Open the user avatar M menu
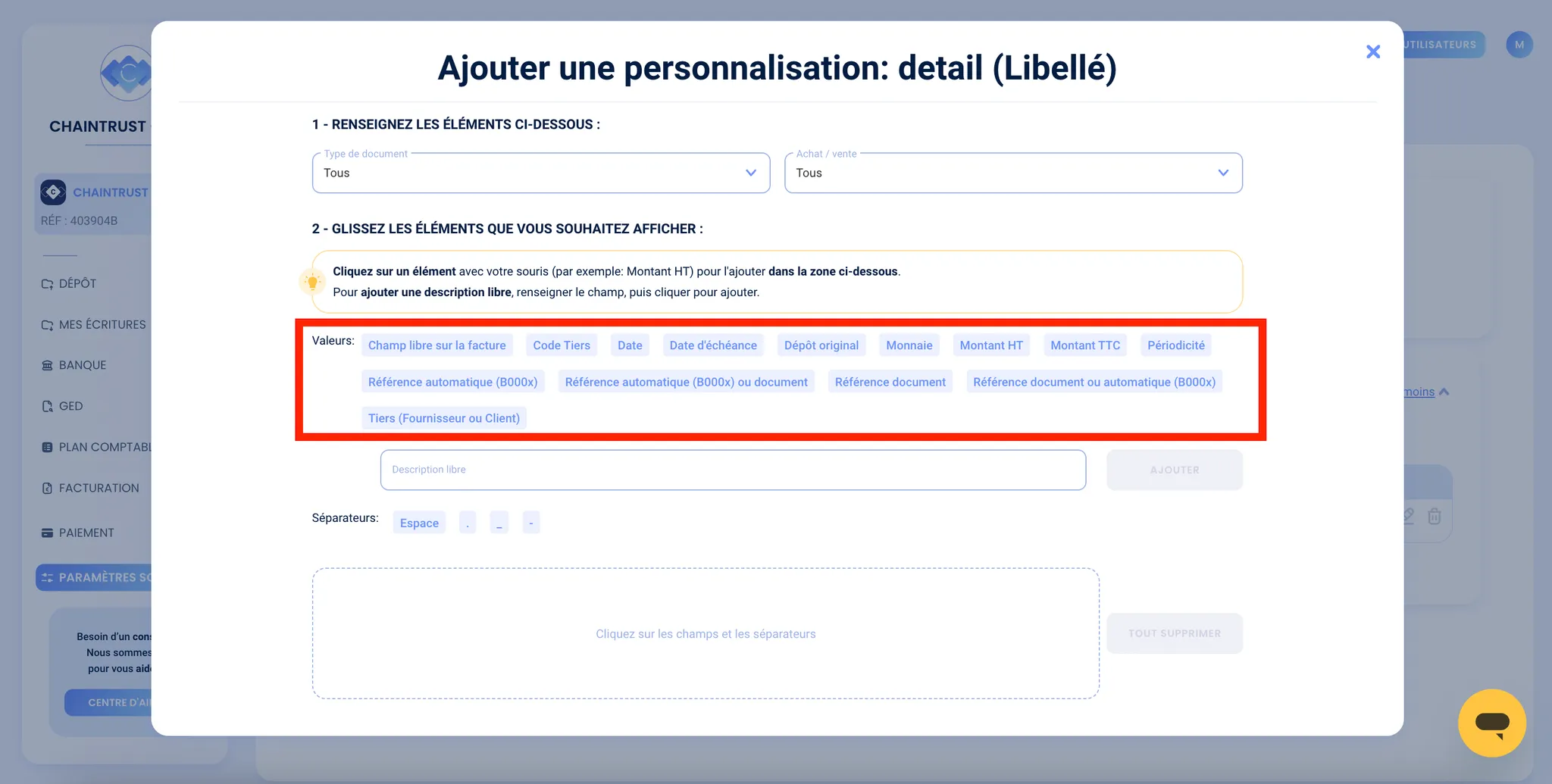1552x784 pixels. [1519, 45]
